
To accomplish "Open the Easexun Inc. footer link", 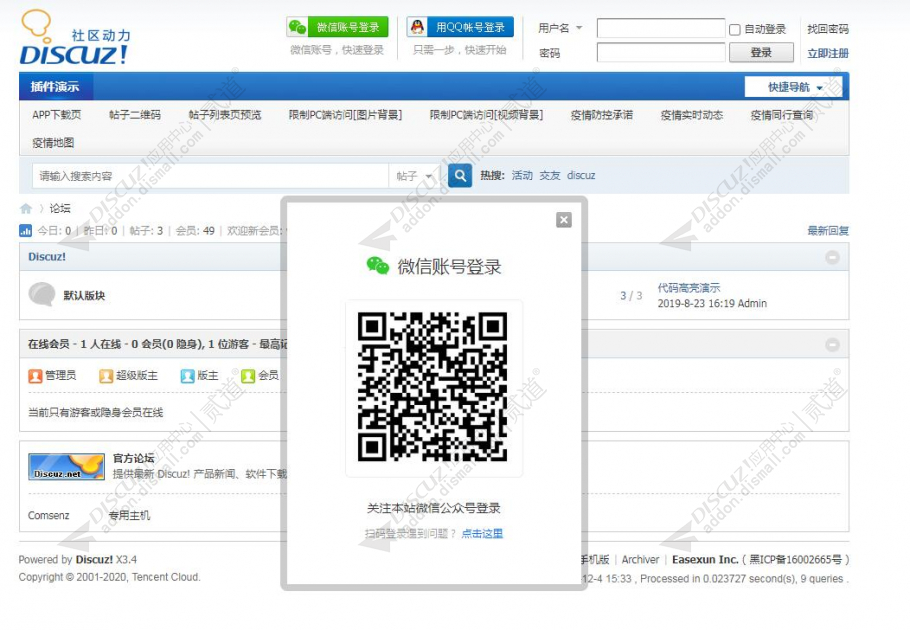I will tap(705, 560).
